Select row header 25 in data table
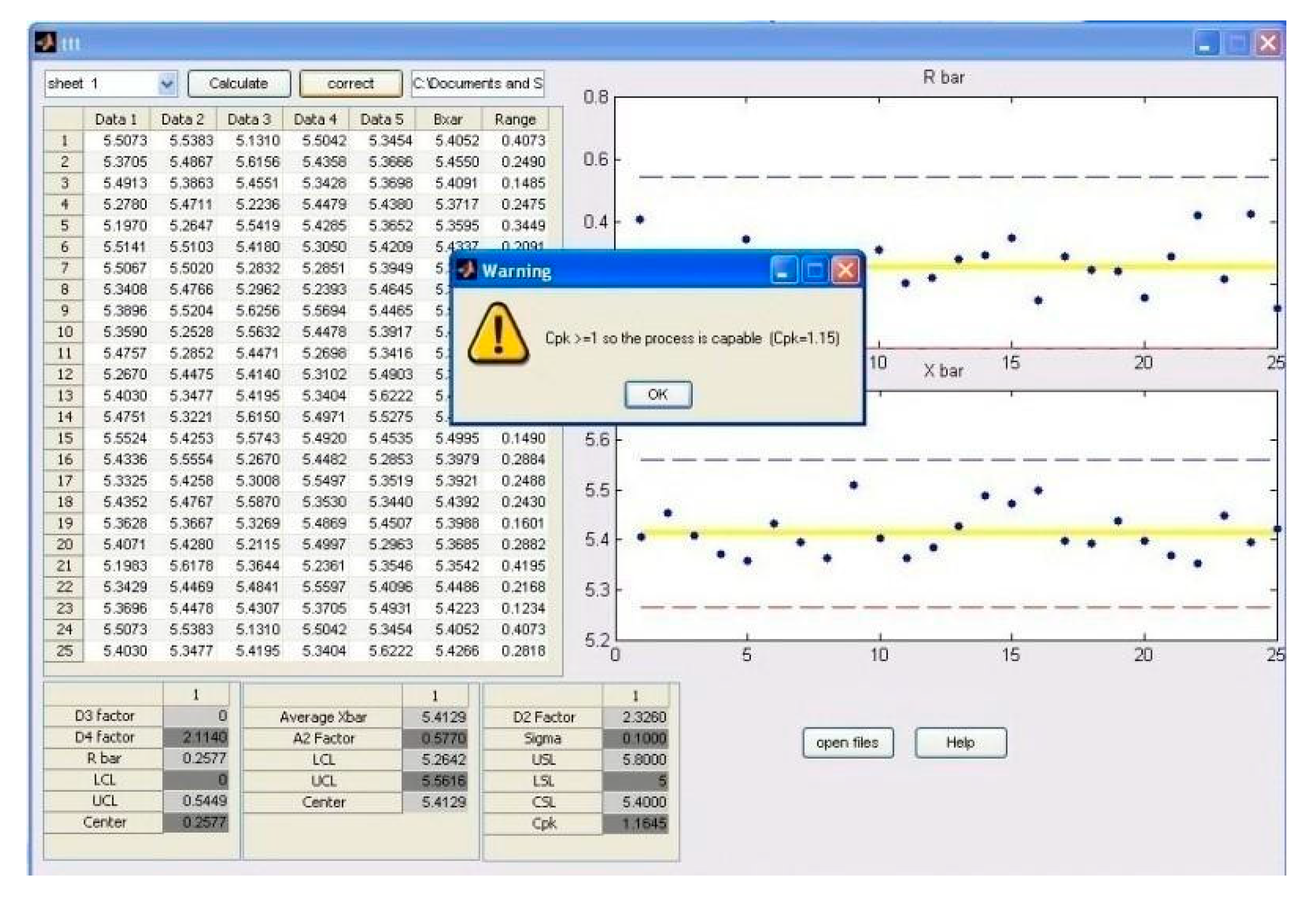The height and width of the screenshot is (897, 1316). pos(64,651)
